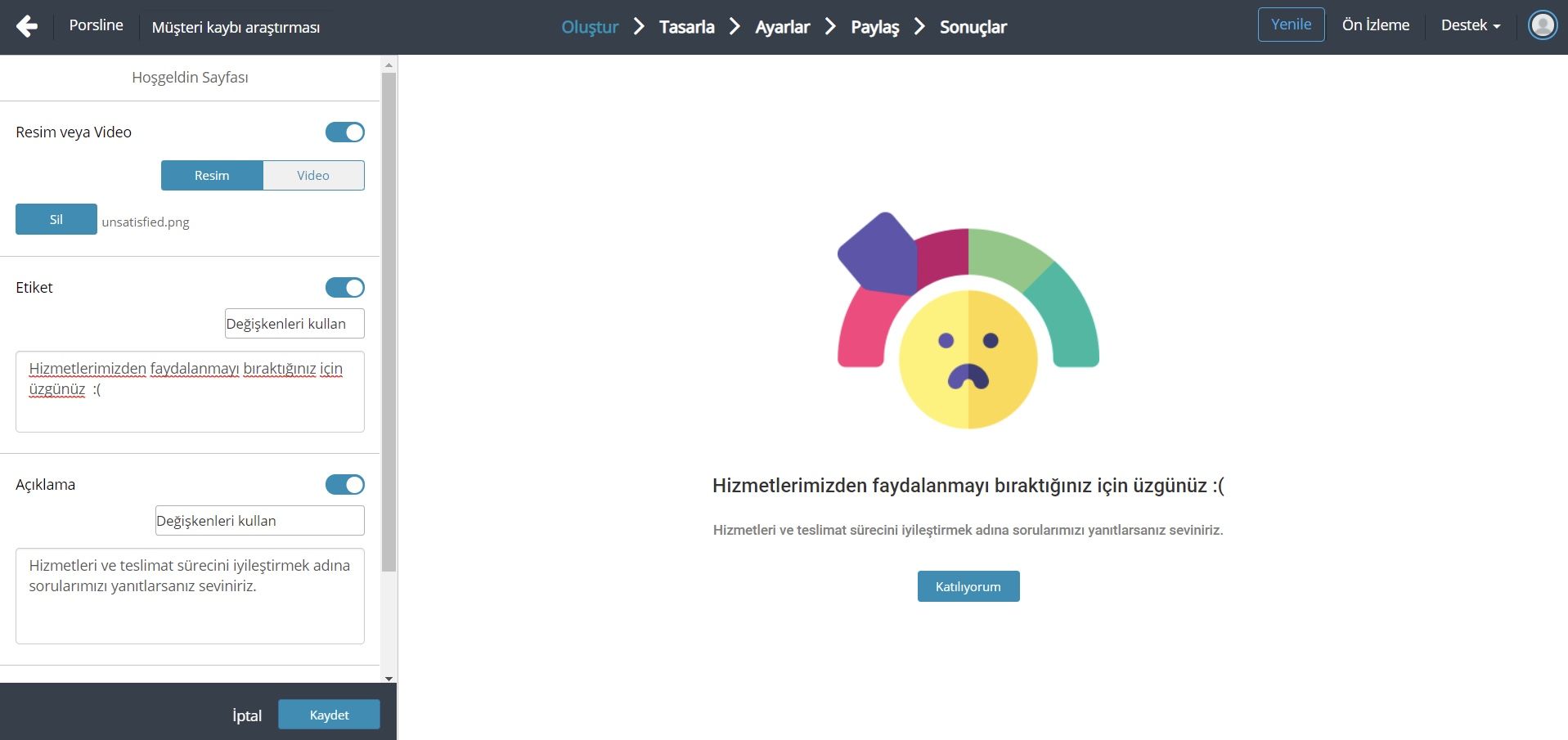Click the İptal link
The width and height of the screenshot is (1568, 740).
point(247,715)
